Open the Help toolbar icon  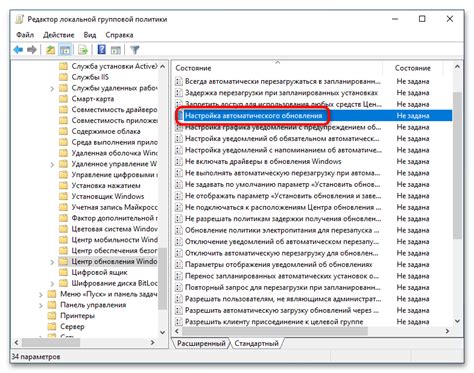click(102, 50)
